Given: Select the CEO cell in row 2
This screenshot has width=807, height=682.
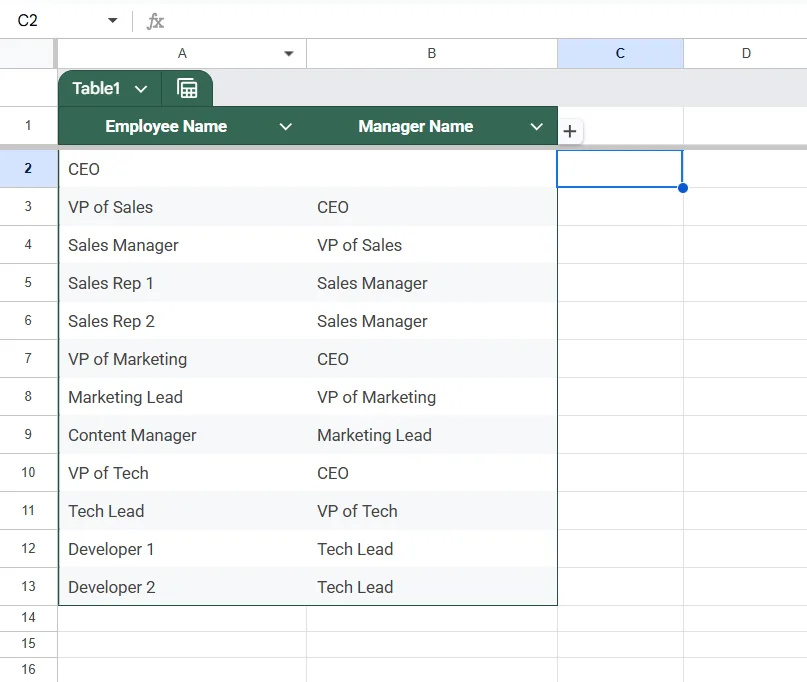Looking at the screenshot, I should [x=183, y=169].
